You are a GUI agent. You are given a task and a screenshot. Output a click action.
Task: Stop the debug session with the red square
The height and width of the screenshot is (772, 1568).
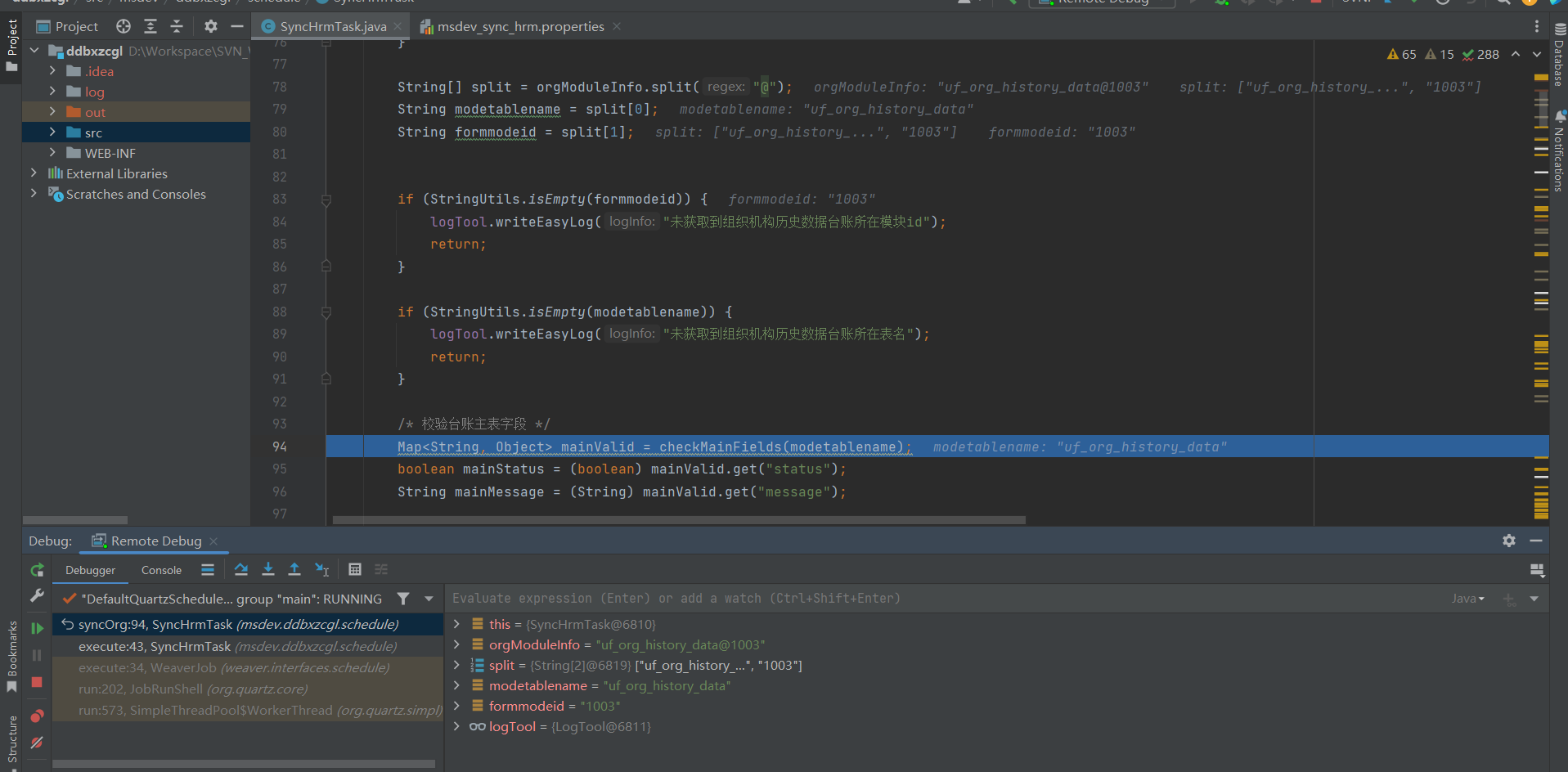tap(36, 682)
